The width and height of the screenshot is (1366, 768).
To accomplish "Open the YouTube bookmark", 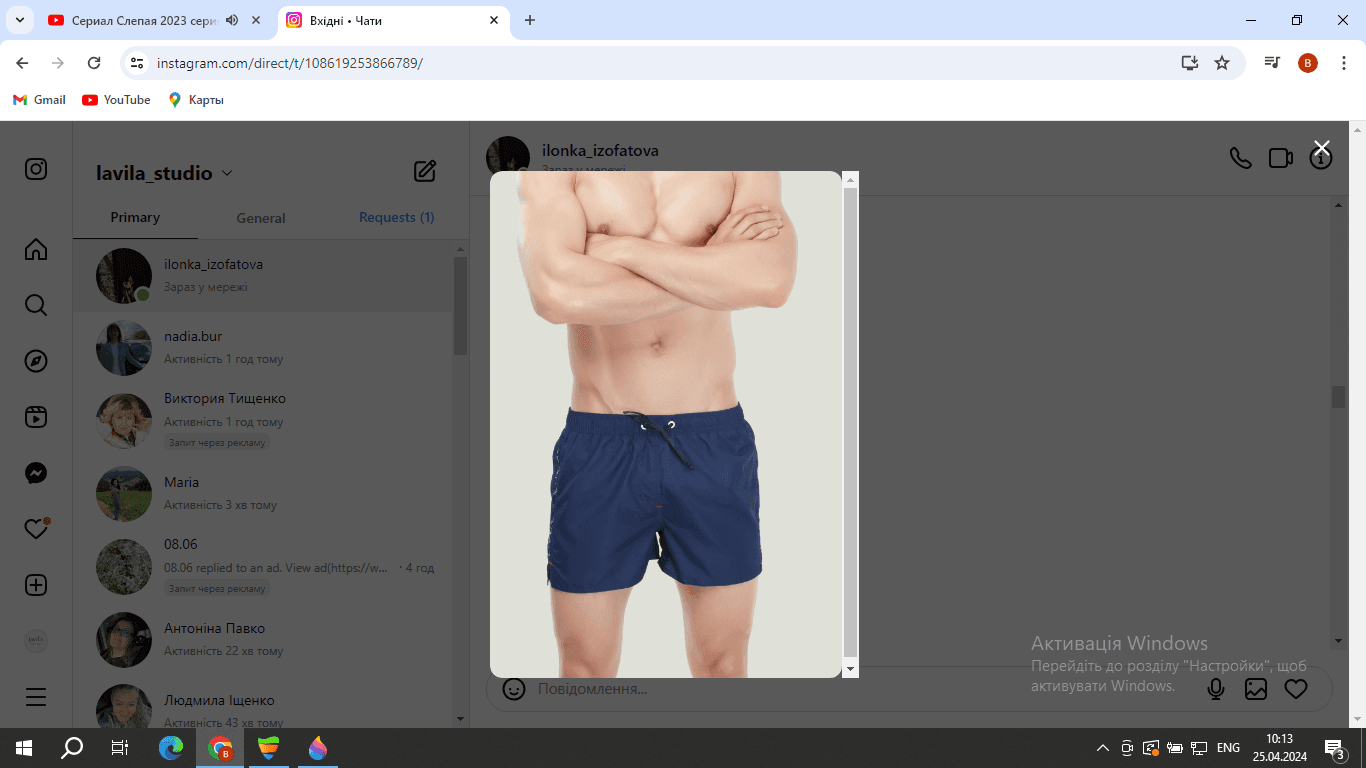I will tap(116, 100).
